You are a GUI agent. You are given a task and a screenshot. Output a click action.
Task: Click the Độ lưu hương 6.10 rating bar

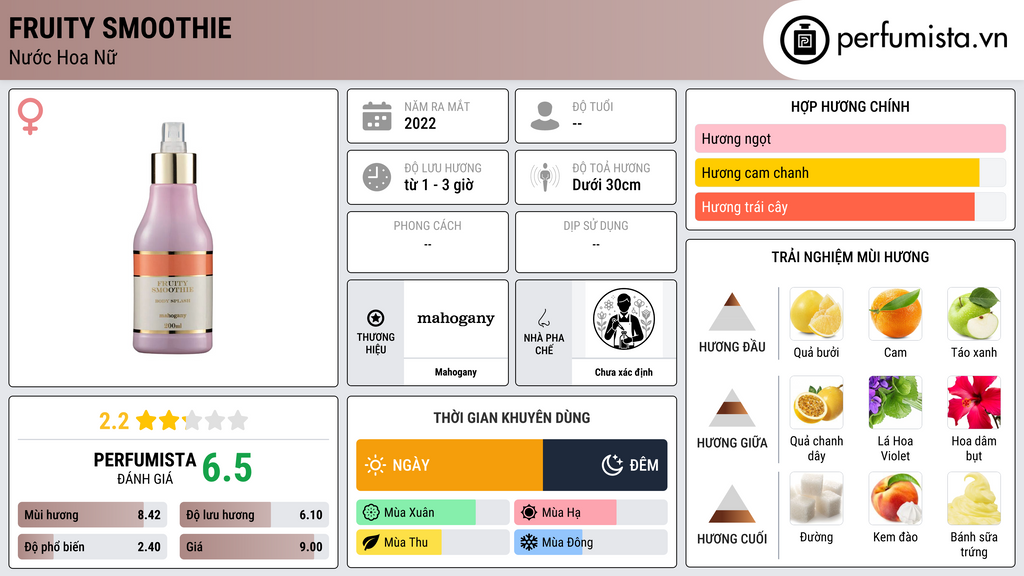click(254, 515)
